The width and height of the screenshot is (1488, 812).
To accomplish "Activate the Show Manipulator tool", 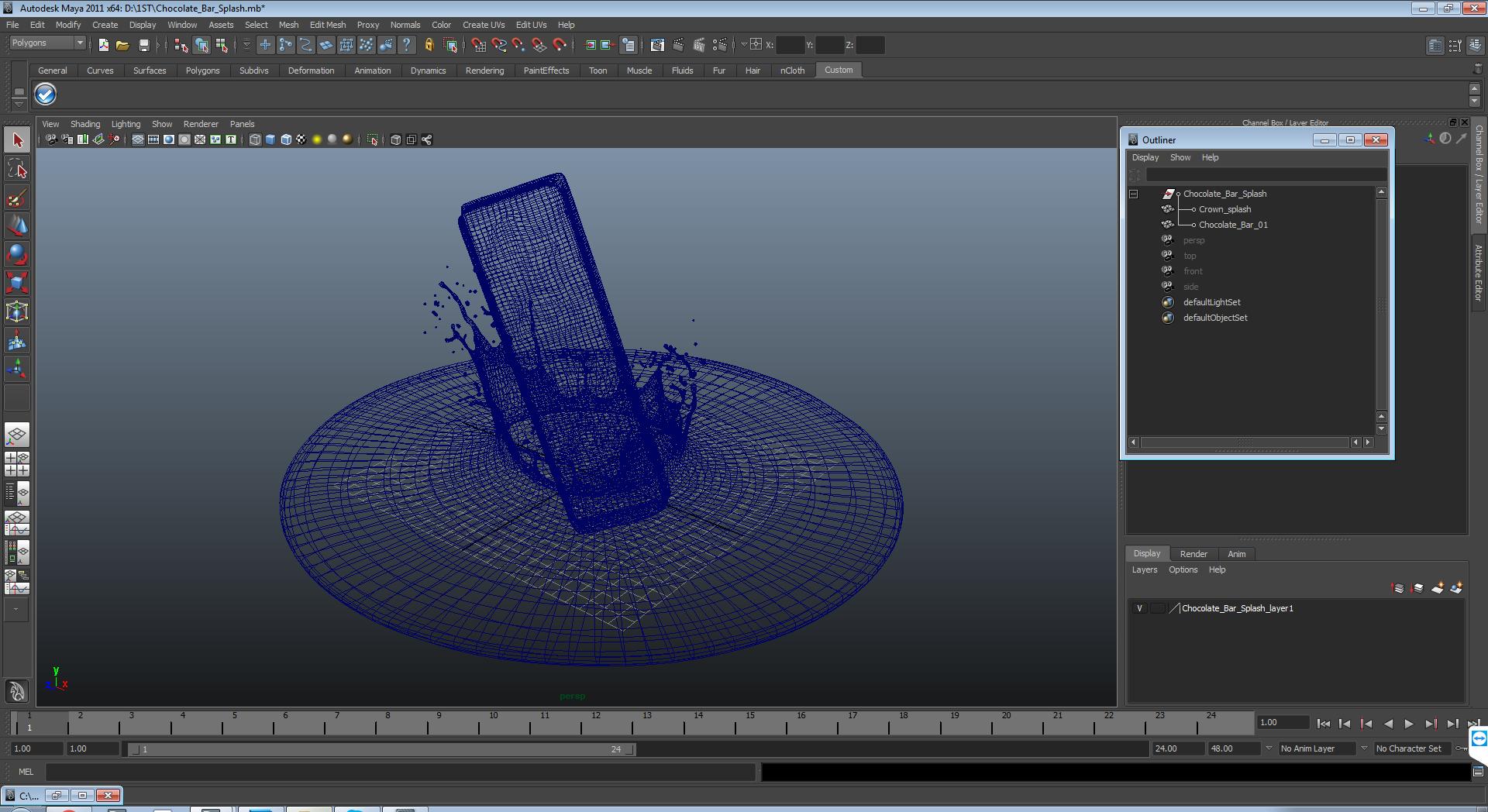I will [17, 369].
